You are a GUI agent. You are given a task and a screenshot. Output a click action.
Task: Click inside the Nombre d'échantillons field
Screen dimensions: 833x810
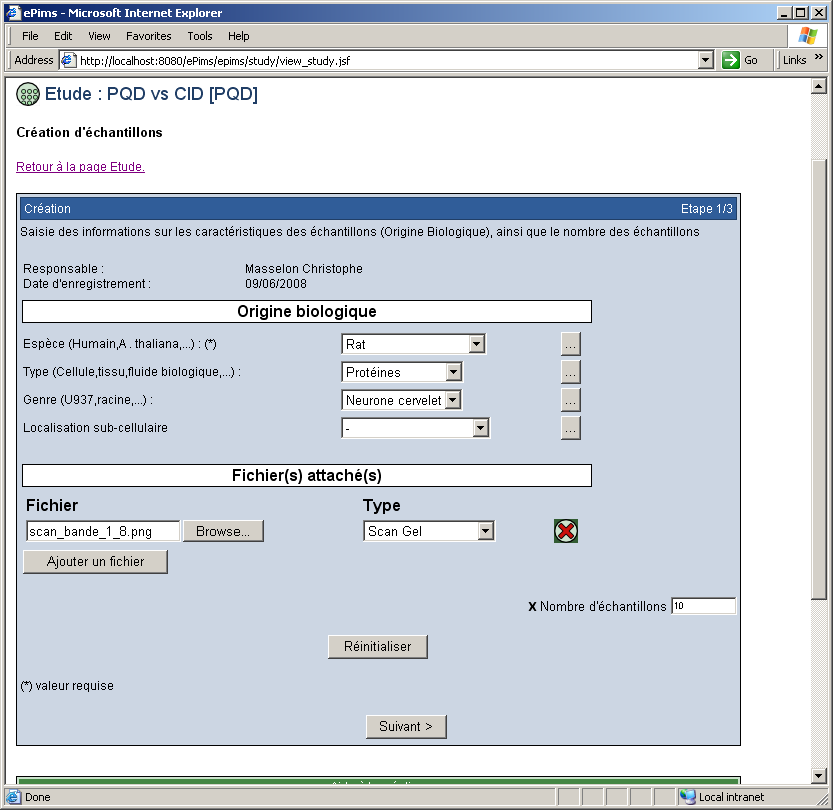[703, 605]
